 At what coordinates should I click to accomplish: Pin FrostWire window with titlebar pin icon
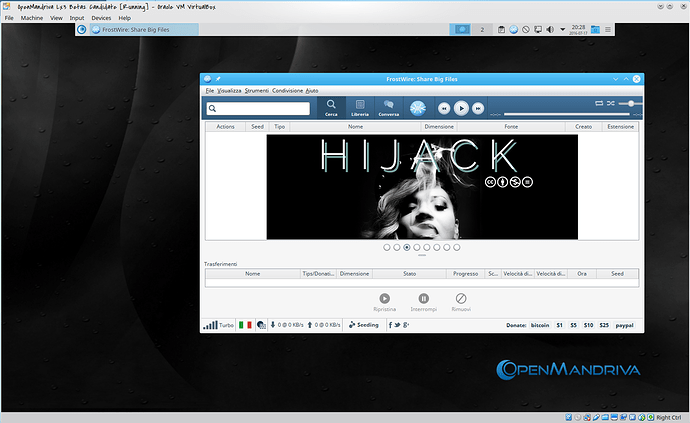pyautogui.click(x=218, y=79)
